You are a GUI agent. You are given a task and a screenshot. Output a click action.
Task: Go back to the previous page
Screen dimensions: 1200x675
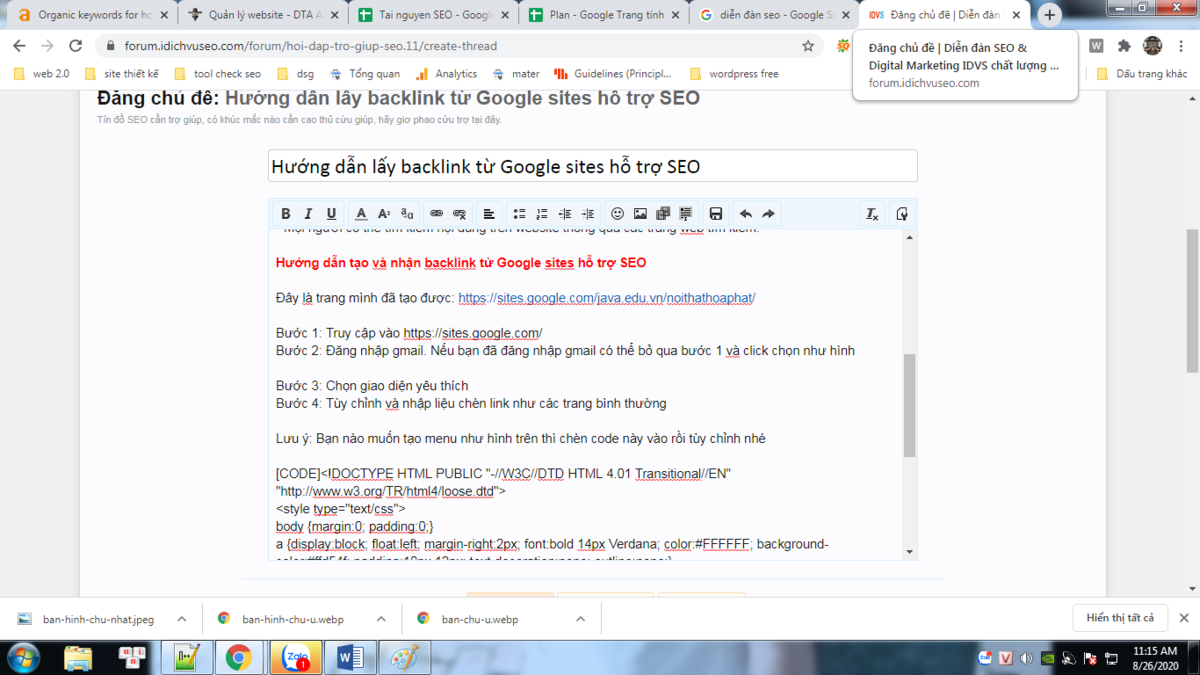click(19, 46)
